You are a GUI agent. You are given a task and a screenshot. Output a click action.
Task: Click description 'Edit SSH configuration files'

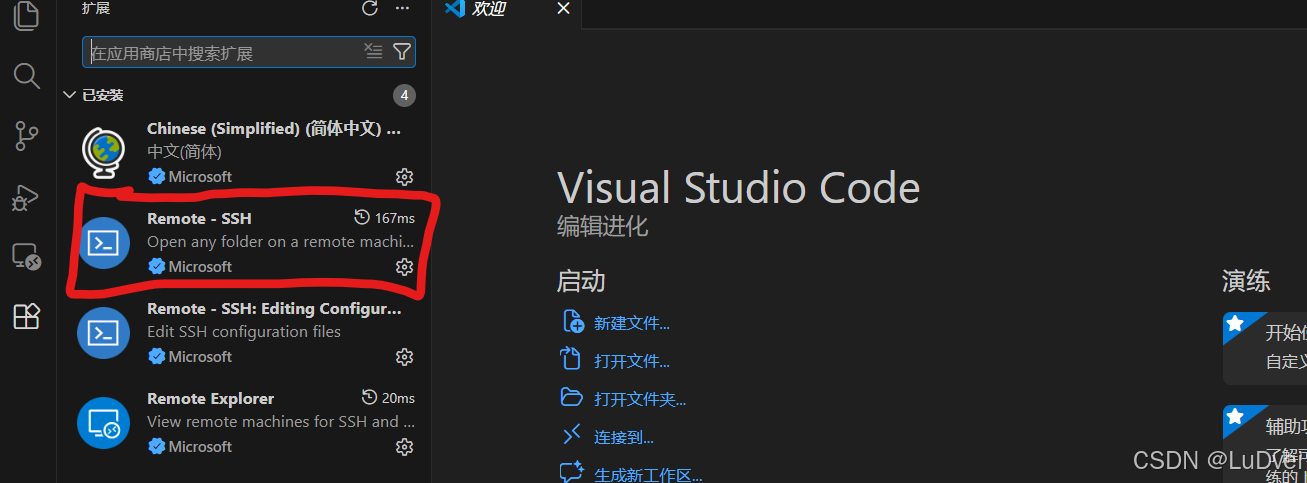(244, 332)
